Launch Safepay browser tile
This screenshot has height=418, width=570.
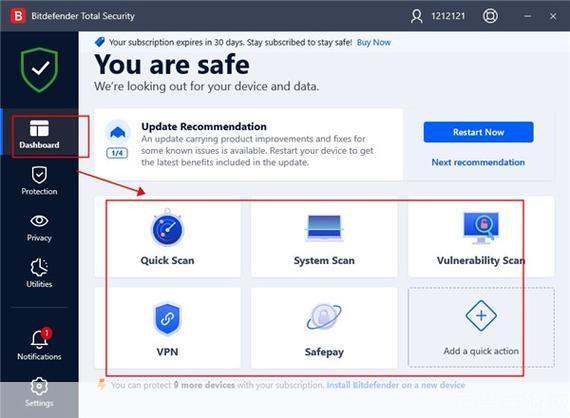tap(324, 328)
